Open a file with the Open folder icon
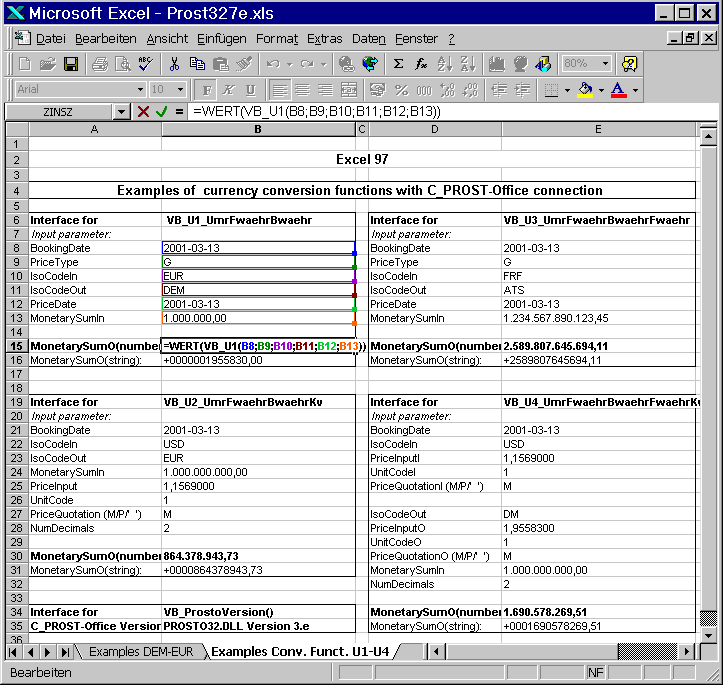This screenshot has width=723, height=685. pos(47,64)
